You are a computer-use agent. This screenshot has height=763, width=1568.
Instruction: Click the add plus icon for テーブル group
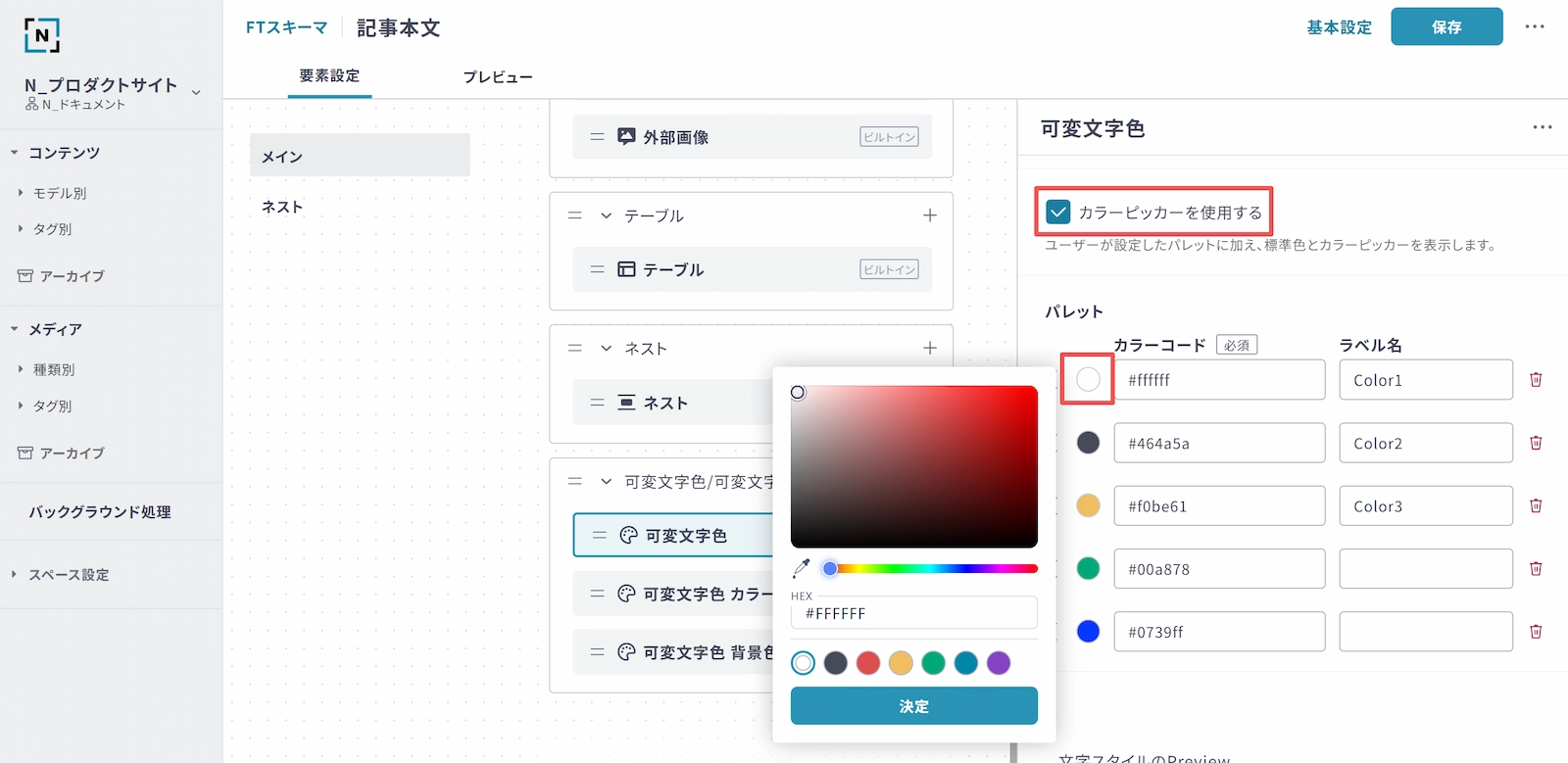(930, 215)
